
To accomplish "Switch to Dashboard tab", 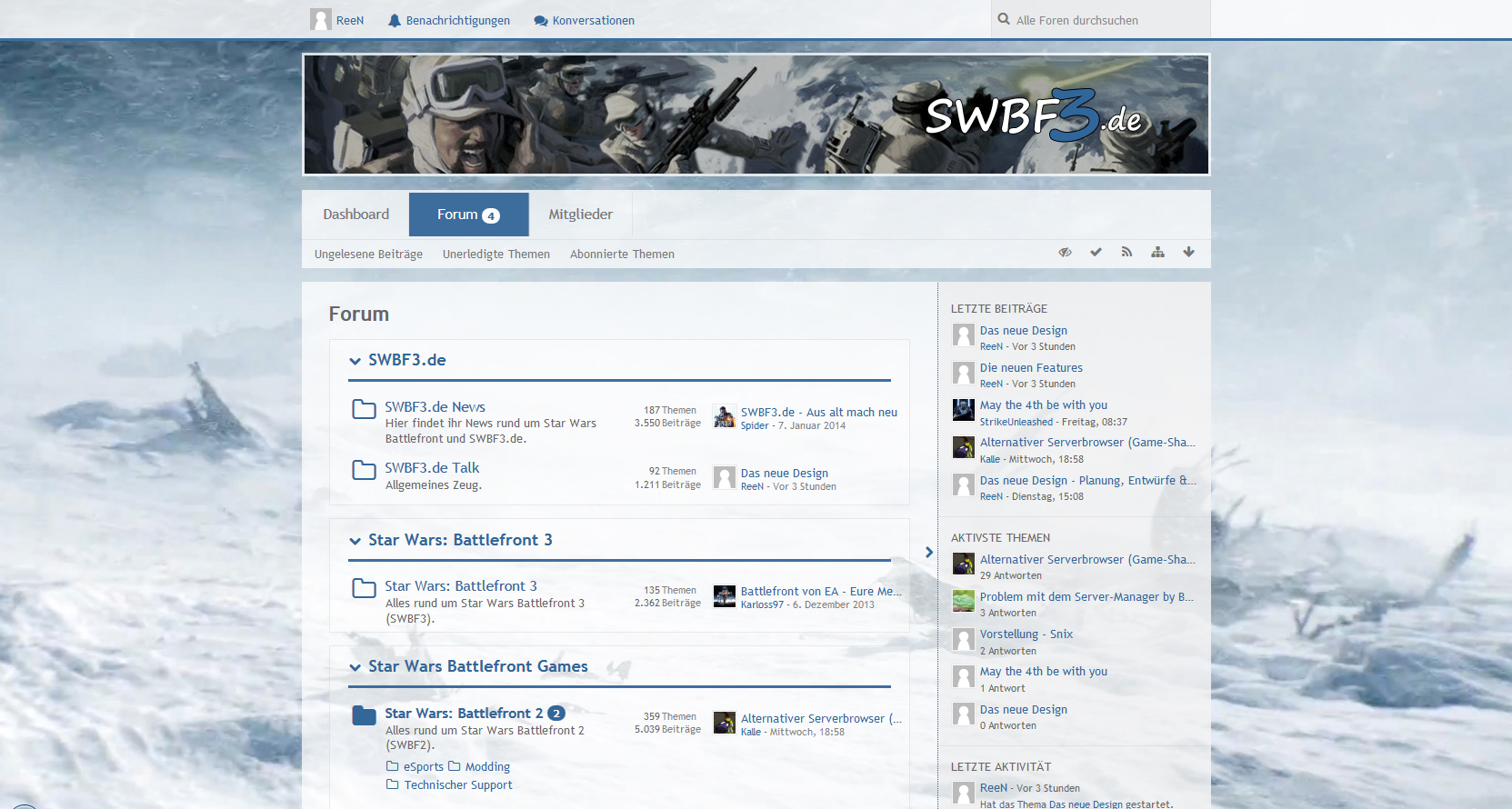I will click(355, 215).
